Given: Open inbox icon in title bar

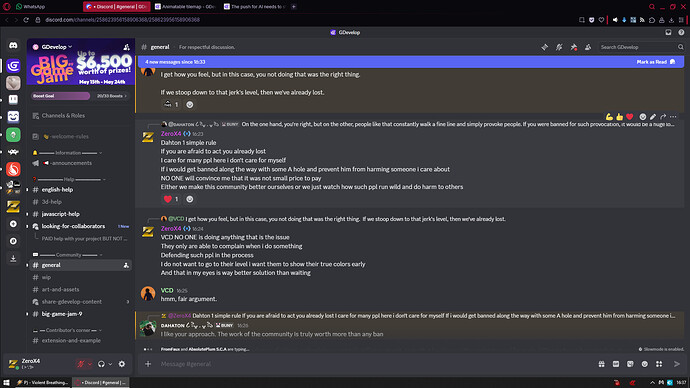Looking at the screenshot, I should pos(668,33).
